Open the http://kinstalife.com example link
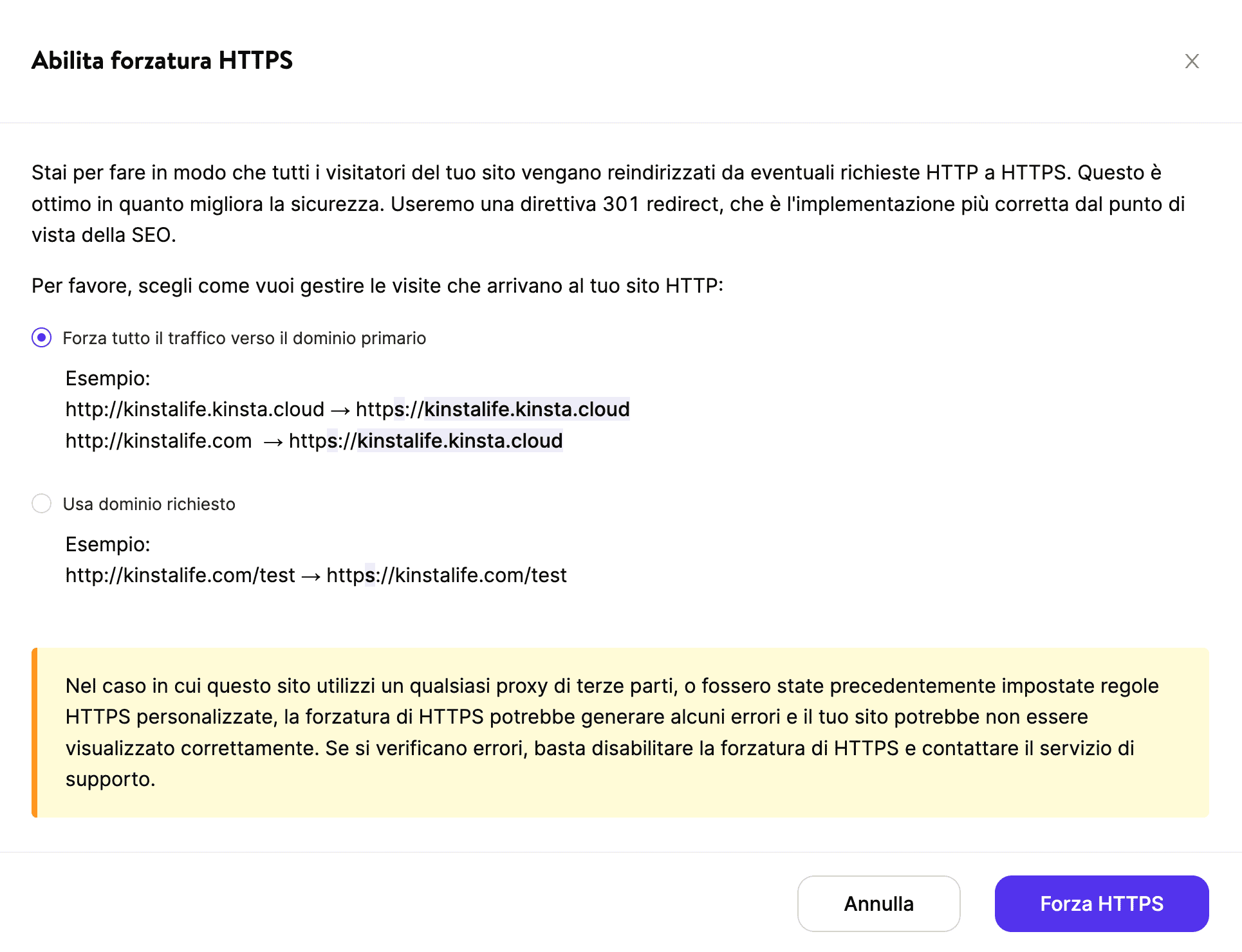This screenshot has height=952, width=1242. [158, 441]
